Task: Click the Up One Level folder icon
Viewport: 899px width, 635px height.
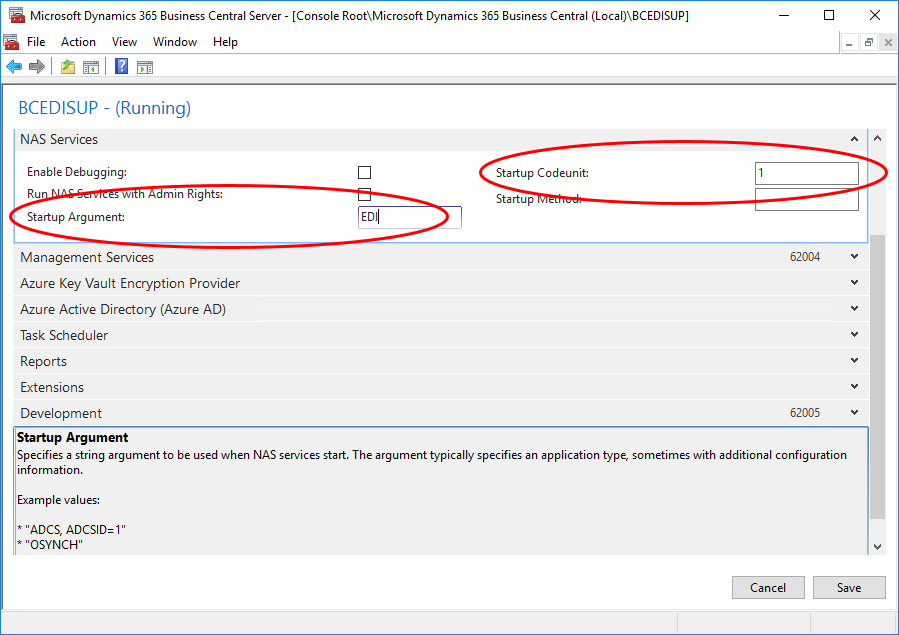Action: tap(68, 67)
